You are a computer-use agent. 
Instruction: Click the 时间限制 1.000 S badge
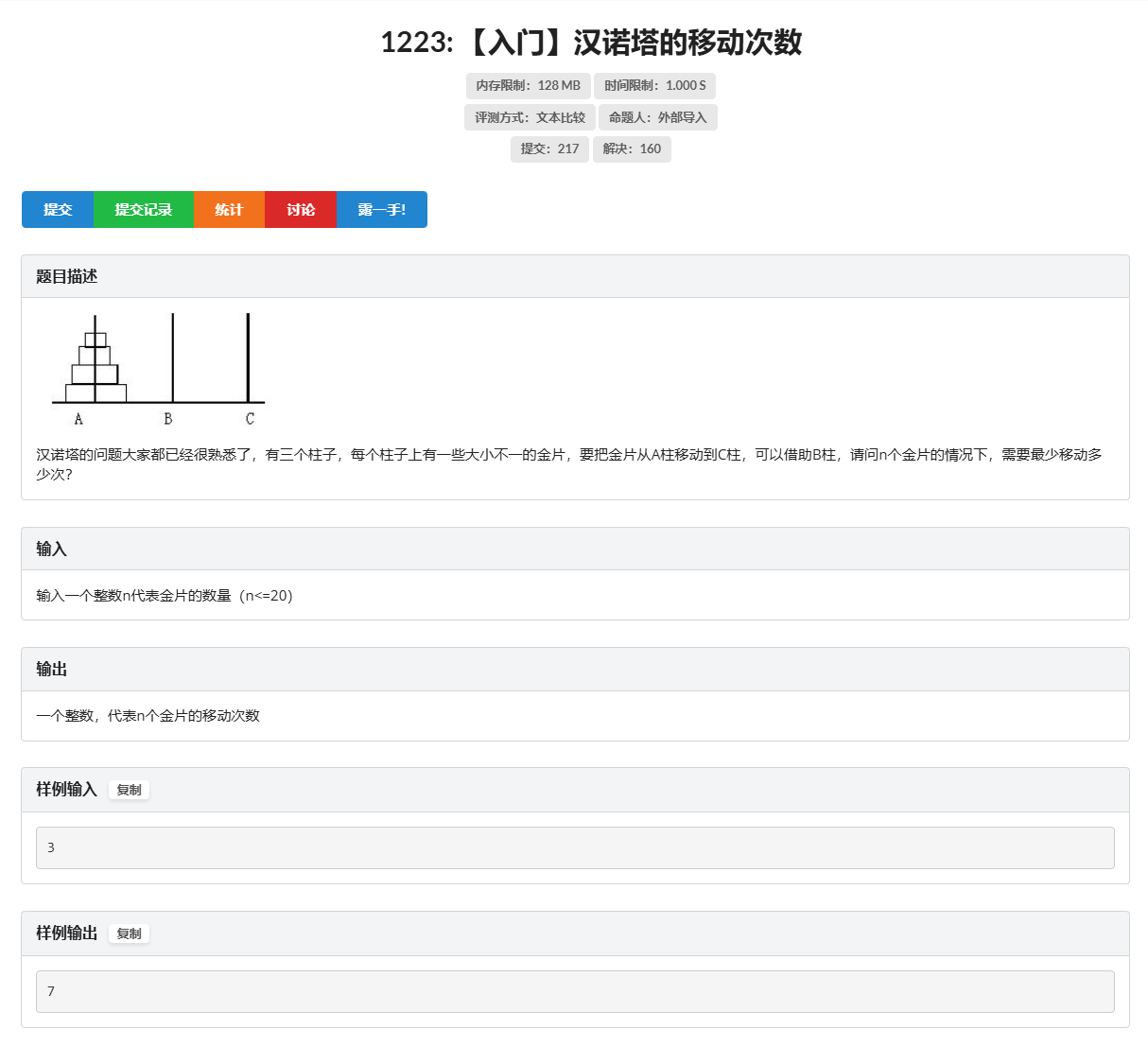pos(653,85)
